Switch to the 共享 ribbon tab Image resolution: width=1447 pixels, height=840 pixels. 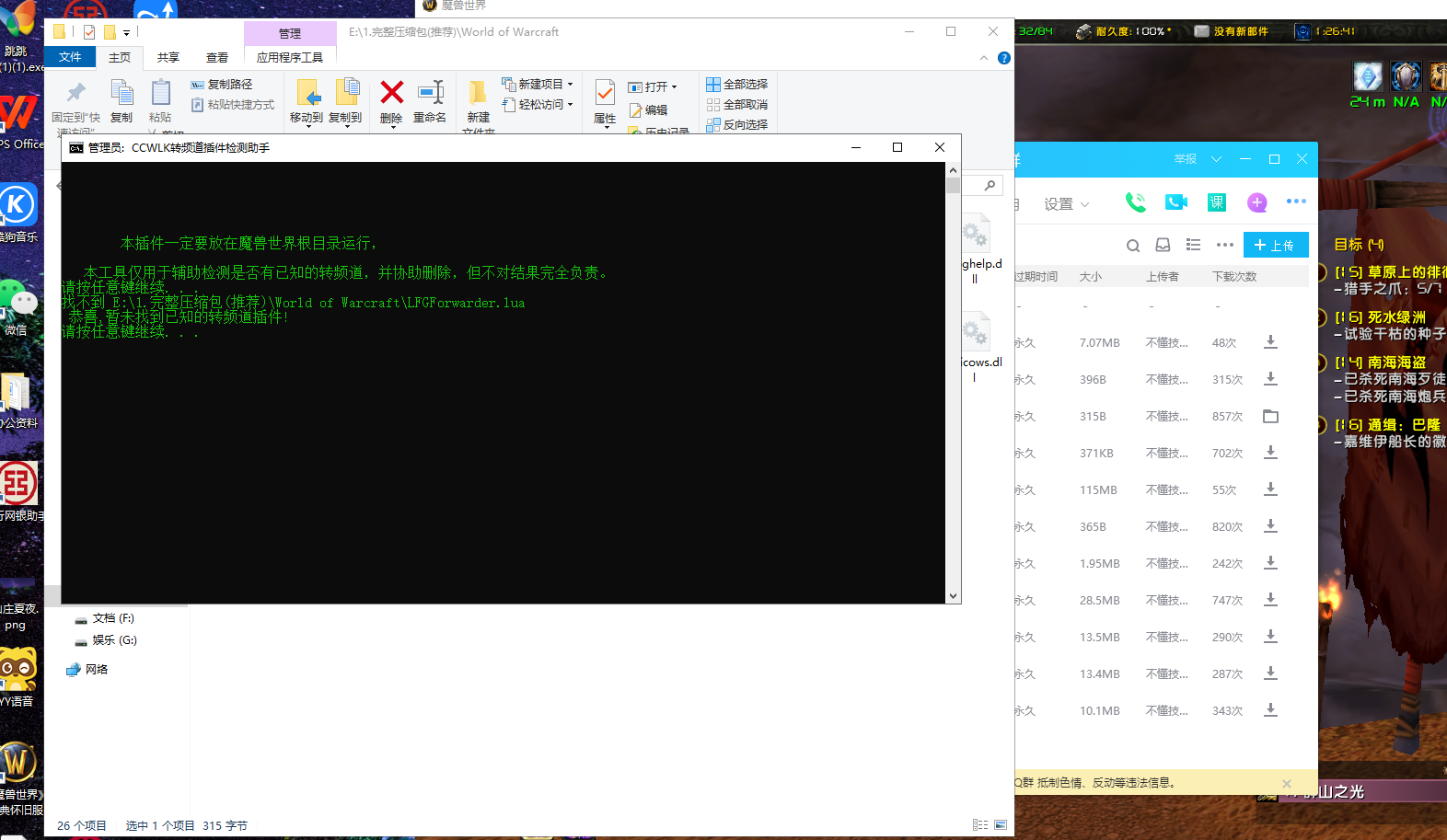[168, 57]
